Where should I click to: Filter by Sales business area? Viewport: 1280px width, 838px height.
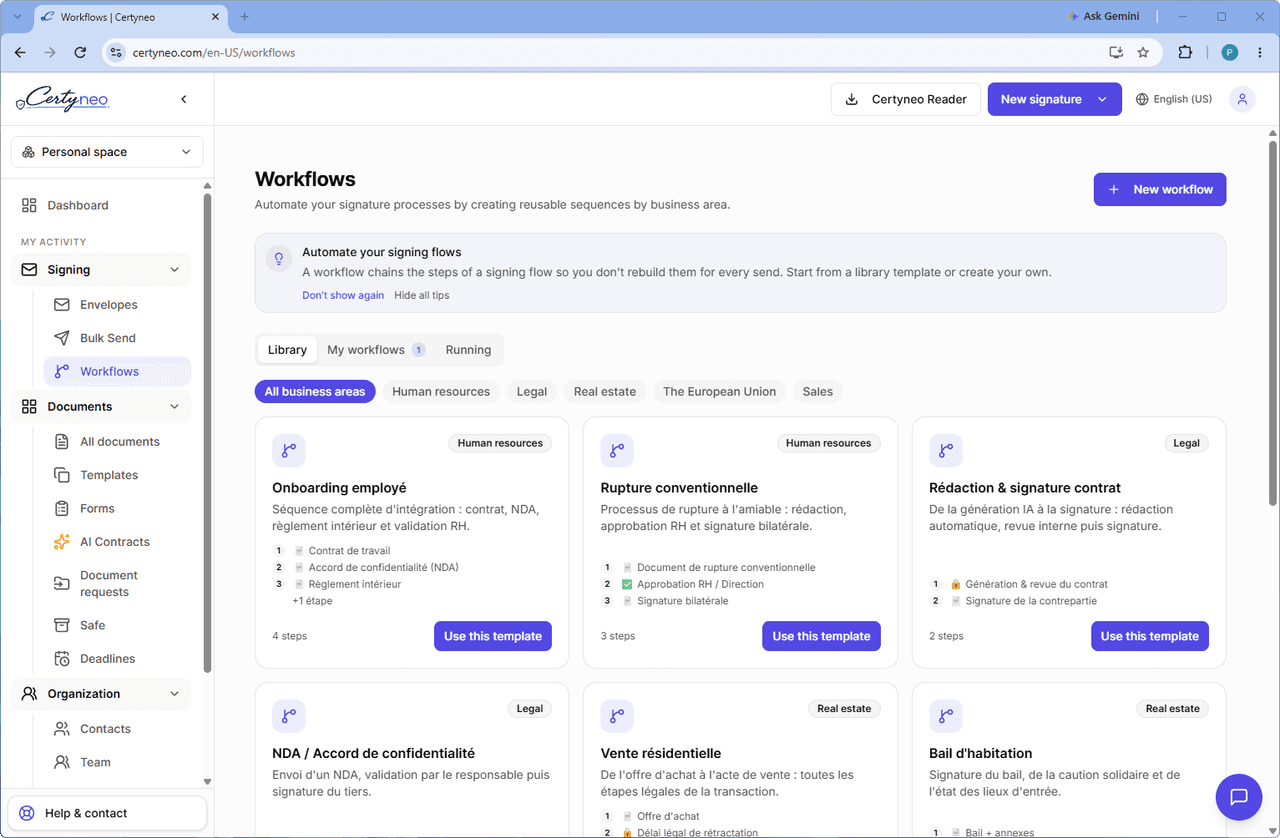pyautogui.click(x=818, y=392)
